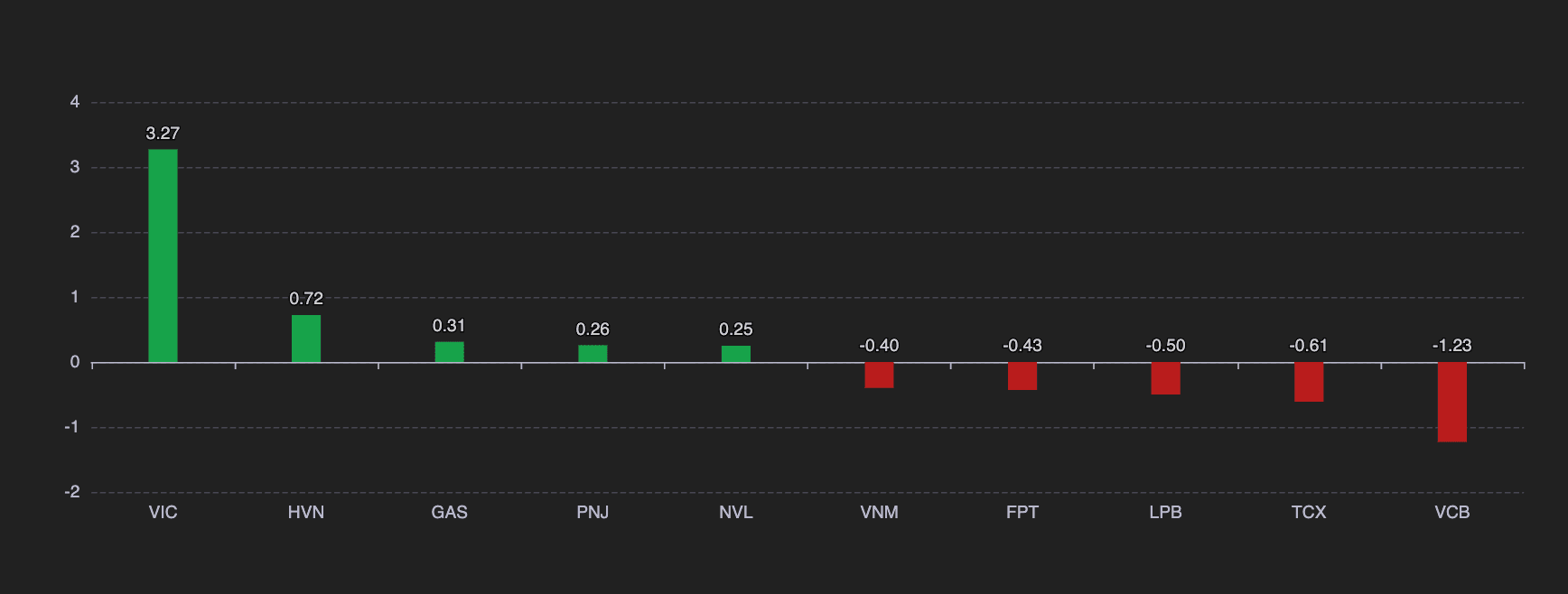
Task: Click the 0.72 value label
Action: pyautogui.click(x=306, y=299)
